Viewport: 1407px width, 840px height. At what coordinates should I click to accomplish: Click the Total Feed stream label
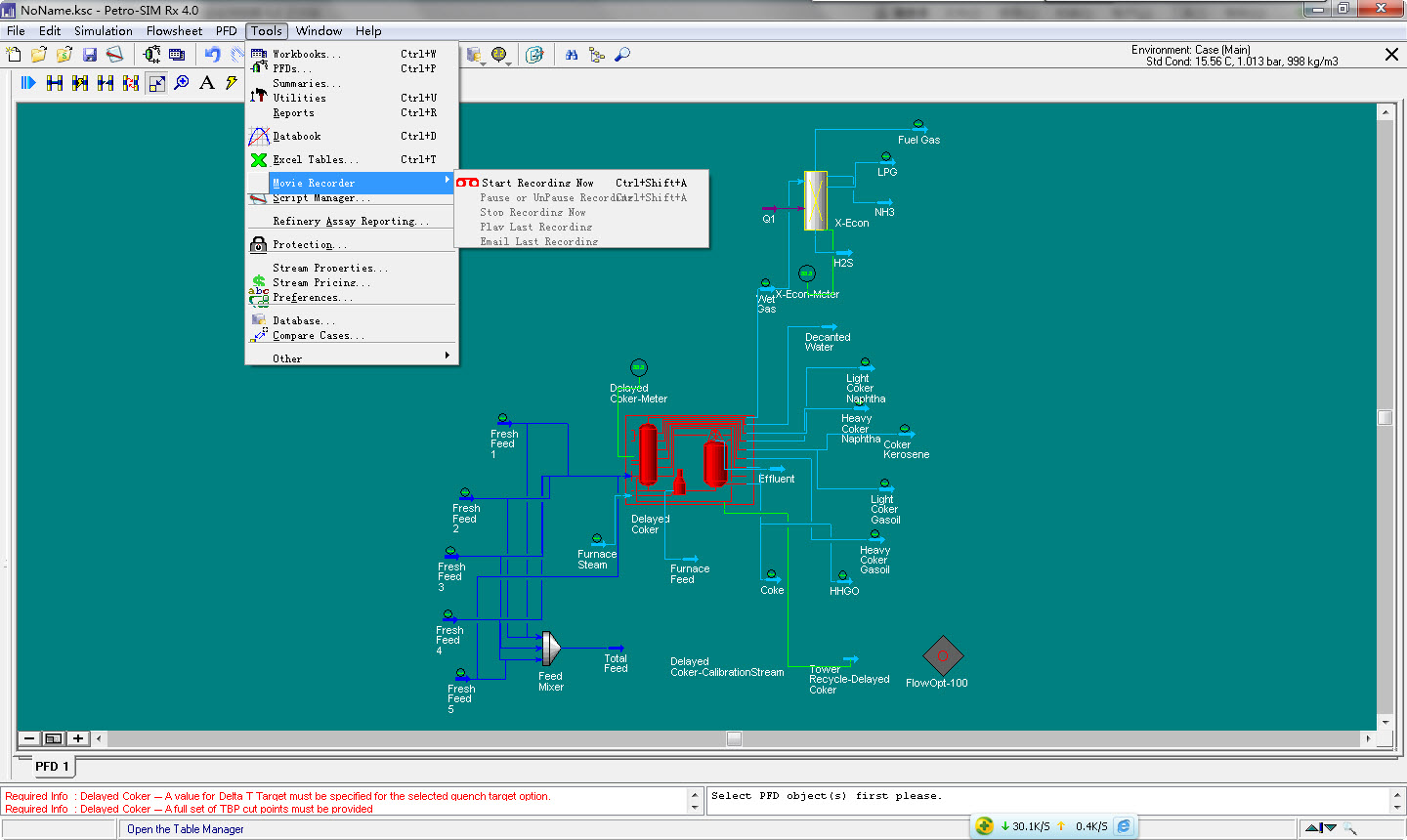[616, 663]
